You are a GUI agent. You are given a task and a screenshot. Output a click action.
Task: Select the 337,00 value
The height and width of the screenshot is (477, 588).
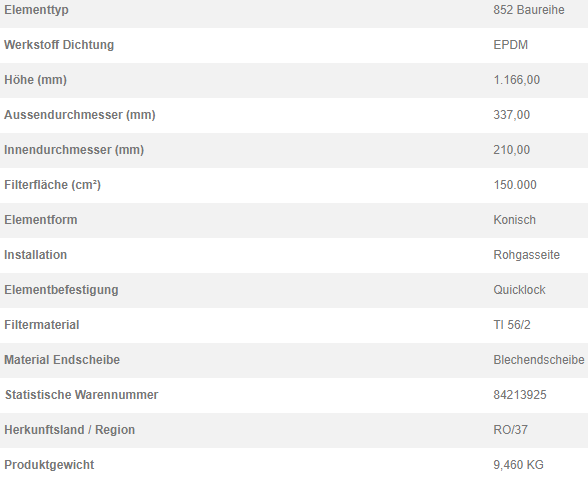click(512, 115)
